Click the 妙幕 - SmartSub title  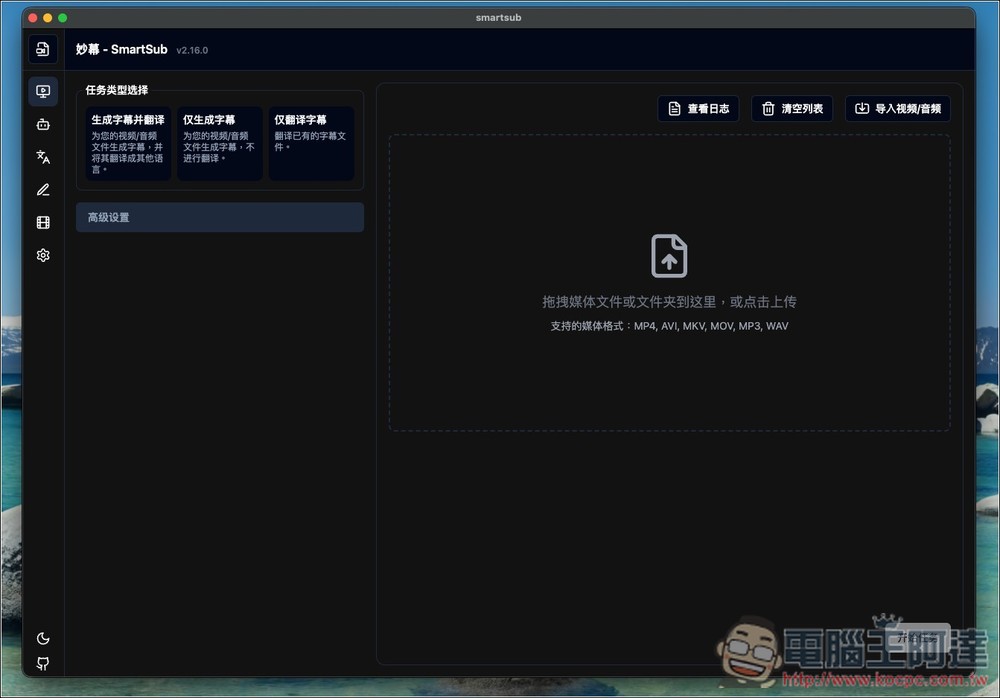click(x=121, y=49)
